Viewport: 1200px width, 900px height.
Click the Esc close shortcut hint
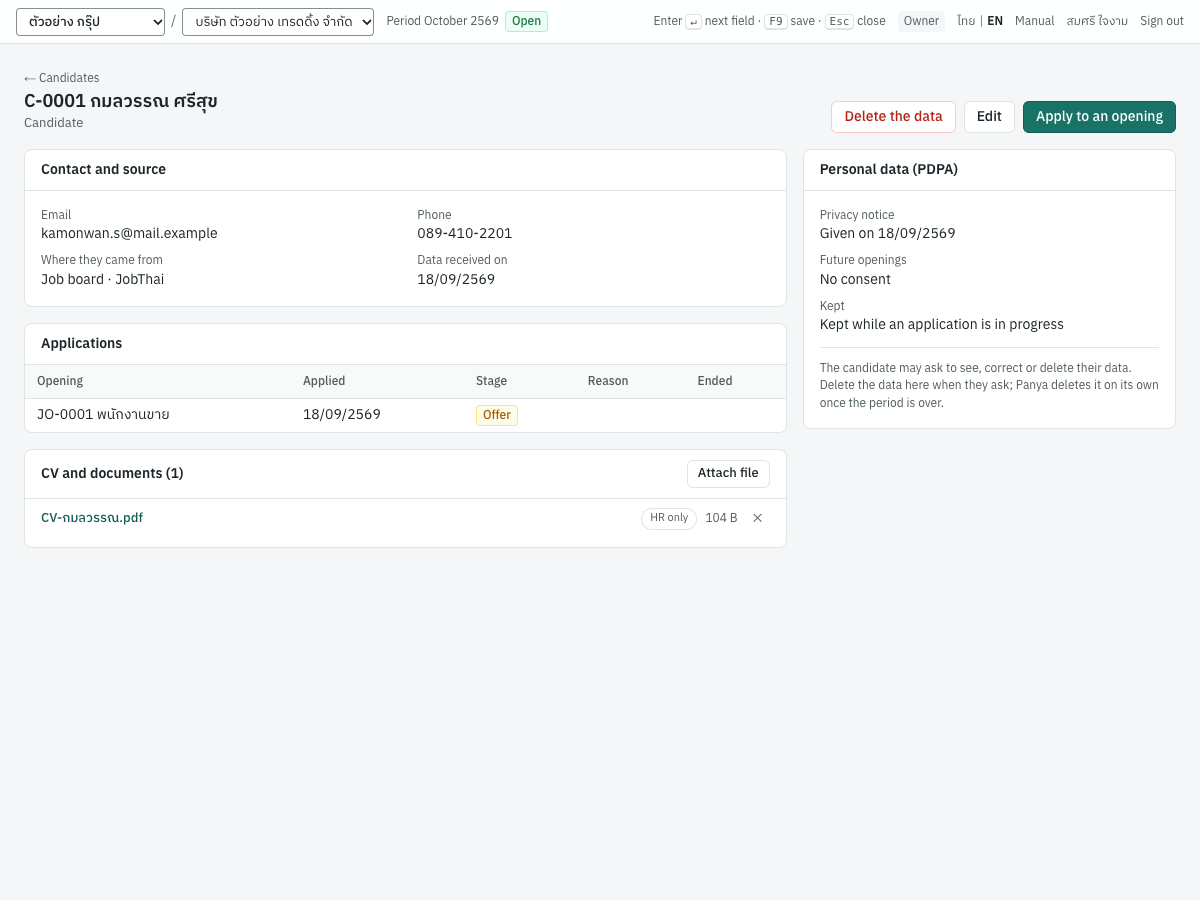coord(855,21)
